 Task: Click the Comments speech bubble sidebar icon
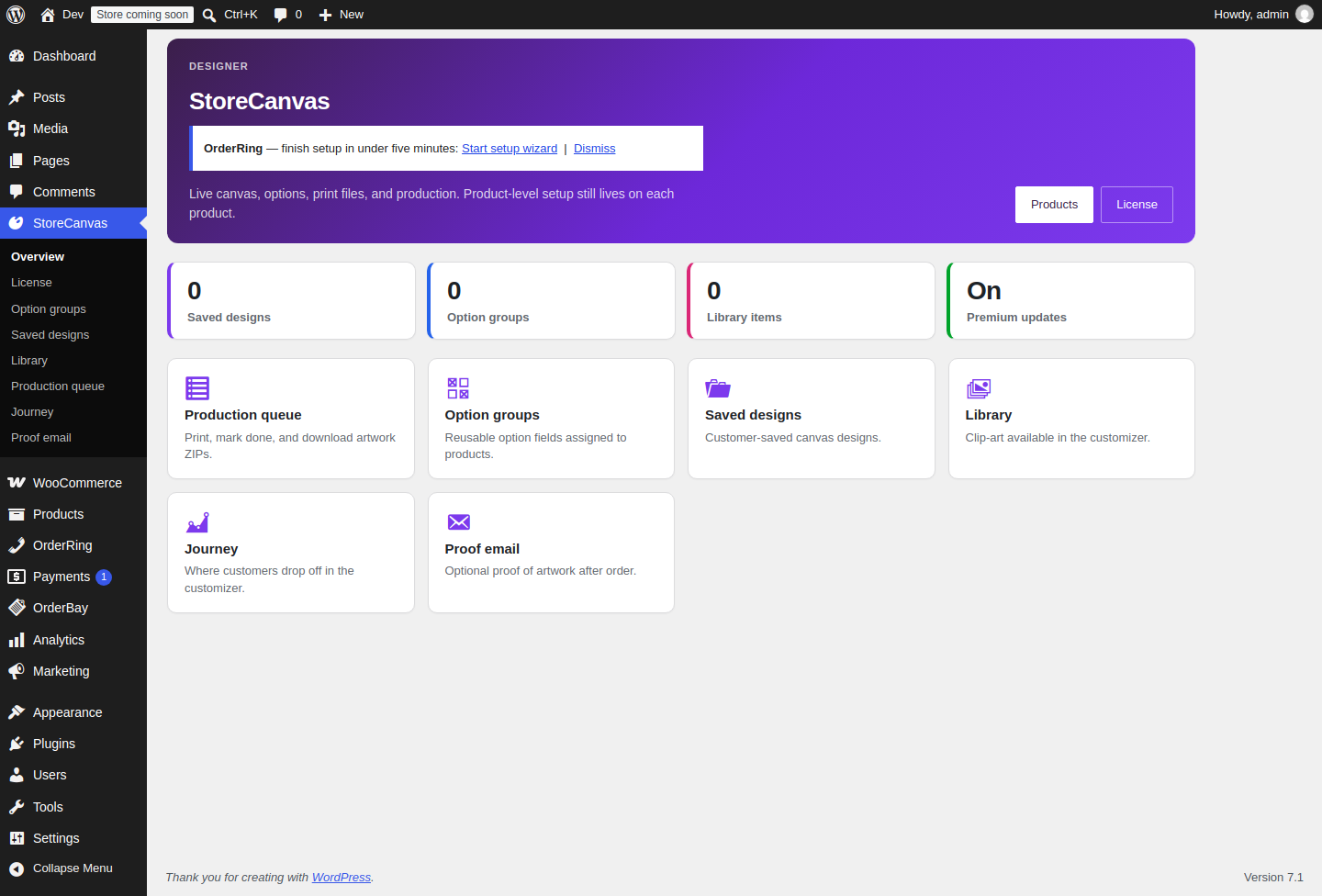pyautogui.click(x=17, y=192)
